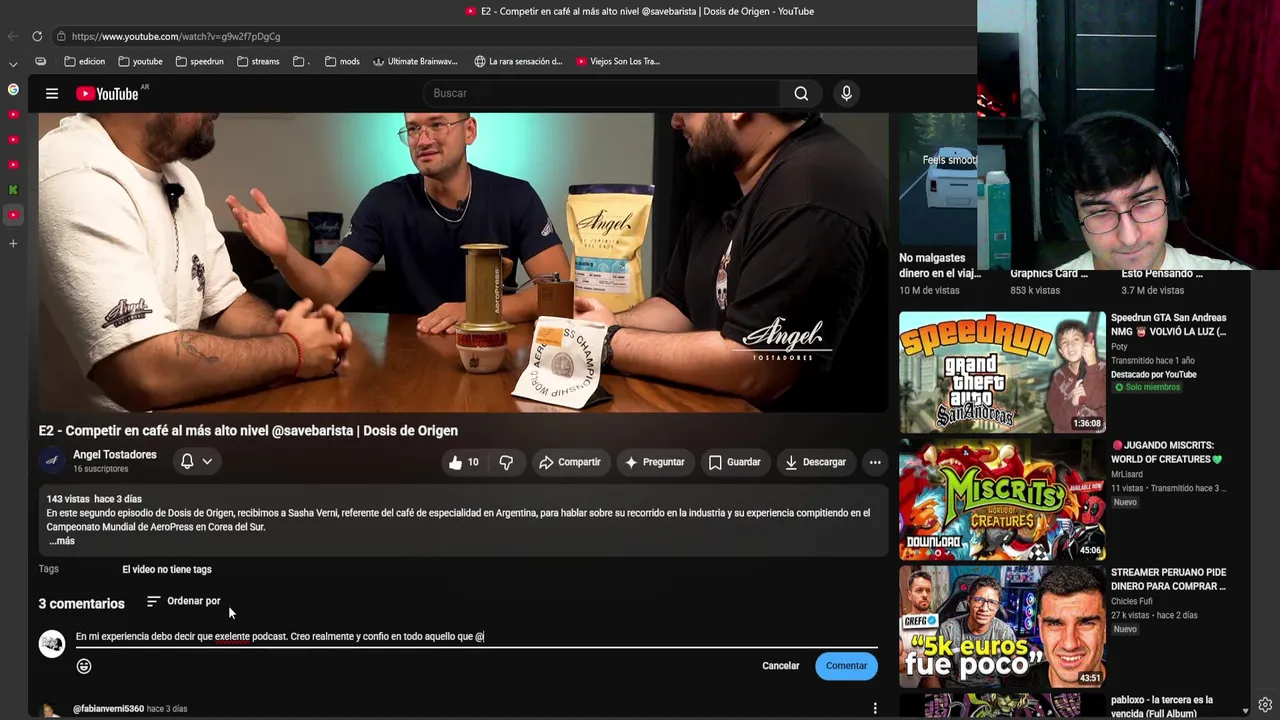The width and height of the screenshot is (1280, 720).
Task: Open pabloxo la tercera es la vencida video
Action: 1161,707
